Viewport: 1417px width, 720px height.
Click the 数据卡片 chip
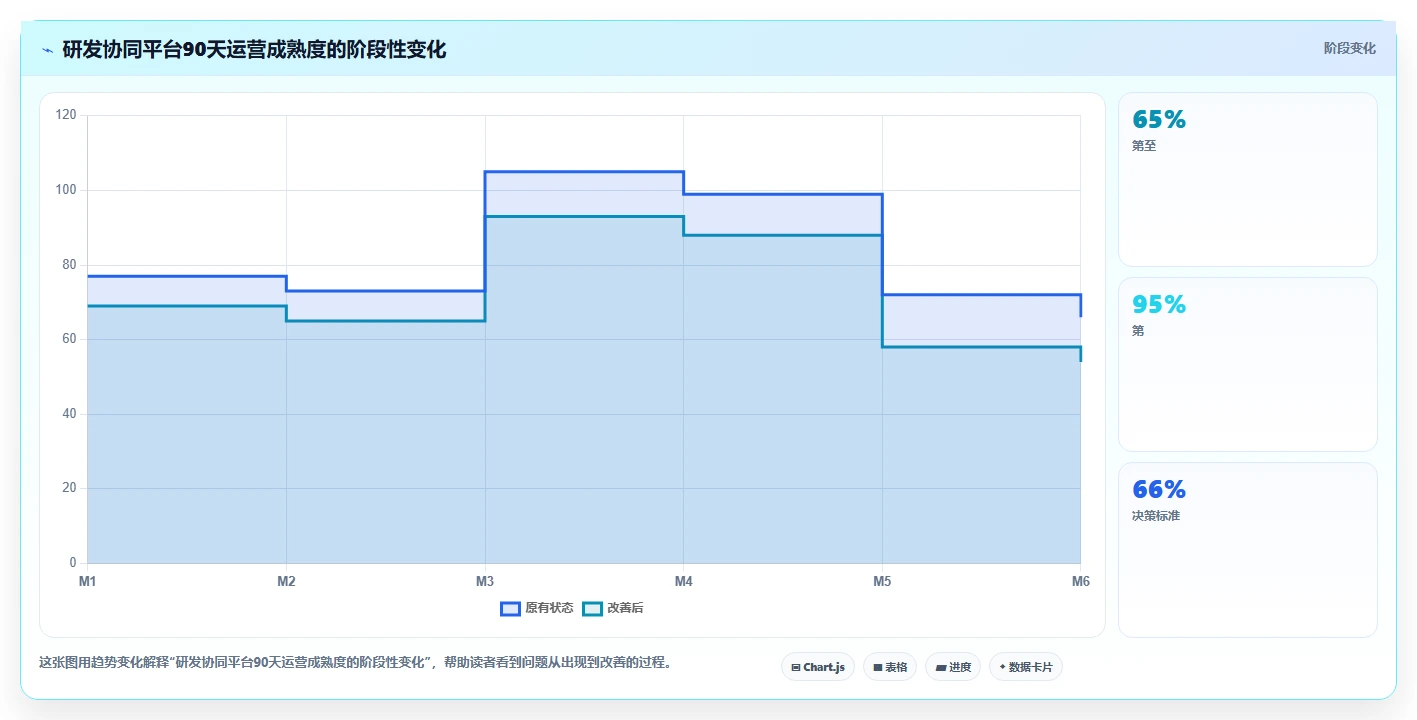pos(1026,667)
